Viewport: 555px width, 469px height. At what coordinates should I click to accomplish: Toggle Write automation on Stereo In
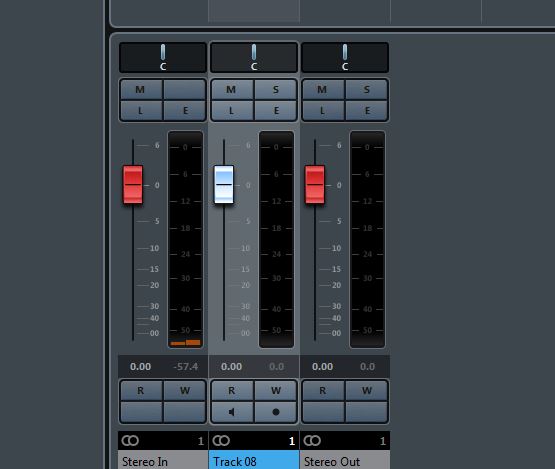[185, 390]
